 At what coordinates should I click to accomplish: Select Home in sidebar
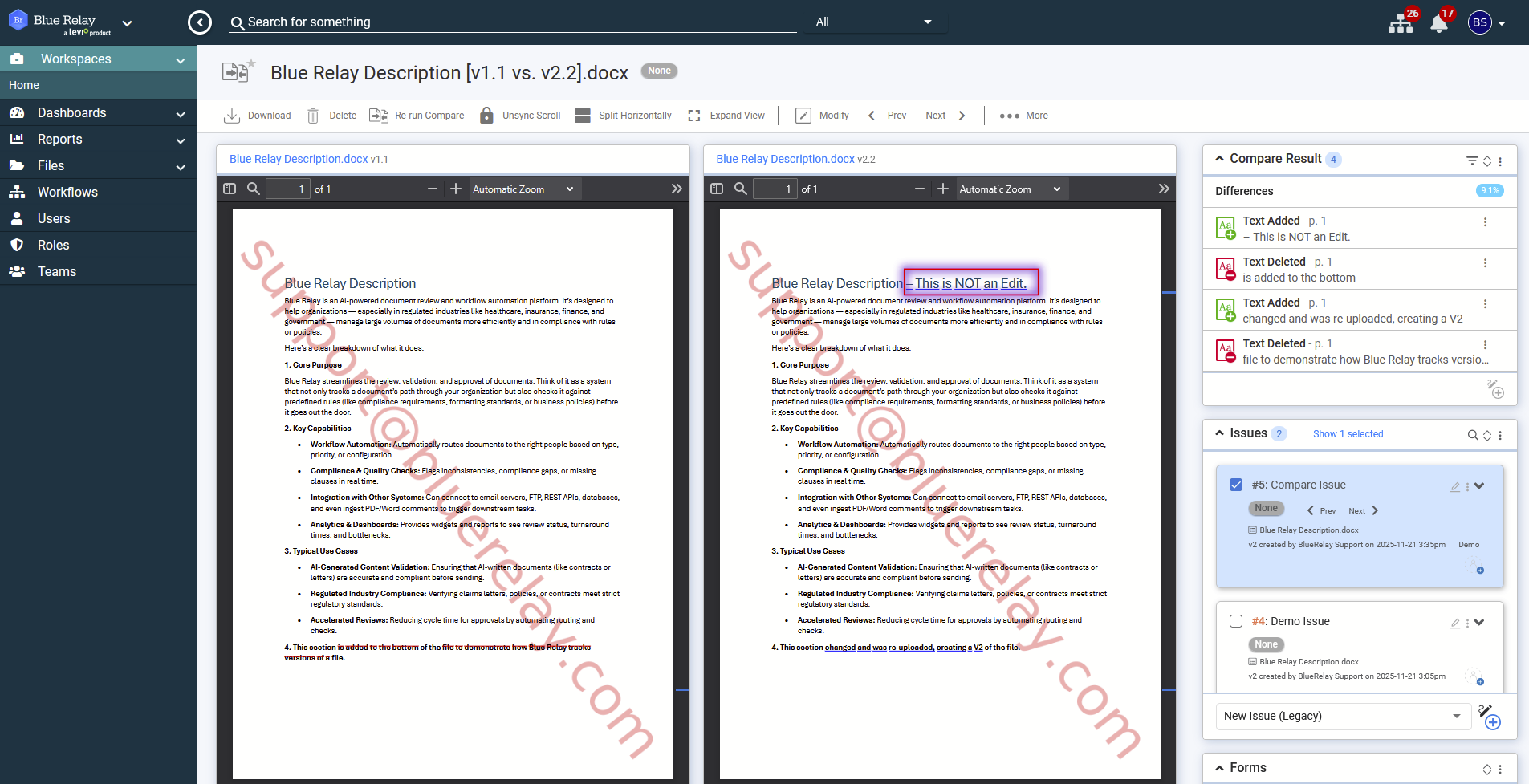[98, 85]
